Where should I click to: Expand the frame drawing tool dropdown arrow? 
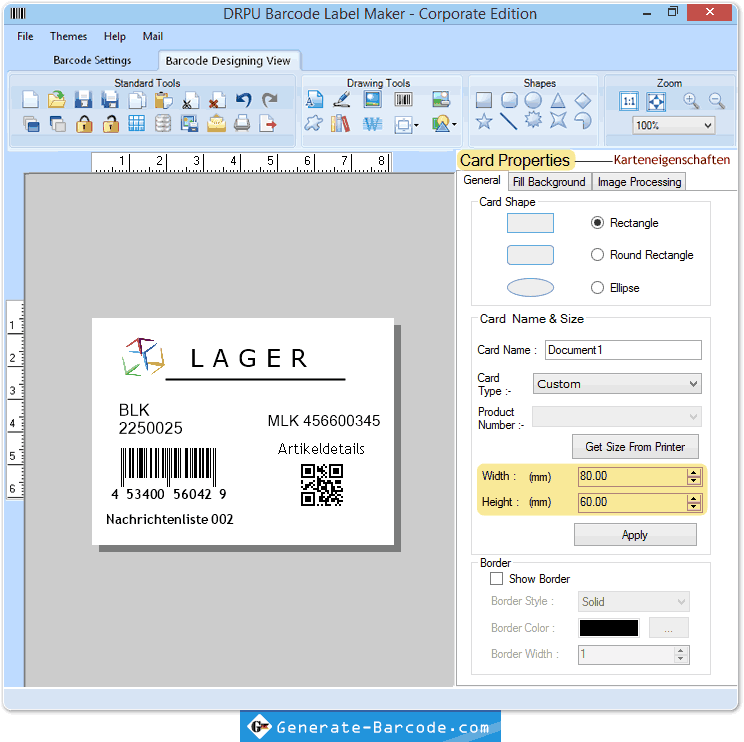(416, 125)
